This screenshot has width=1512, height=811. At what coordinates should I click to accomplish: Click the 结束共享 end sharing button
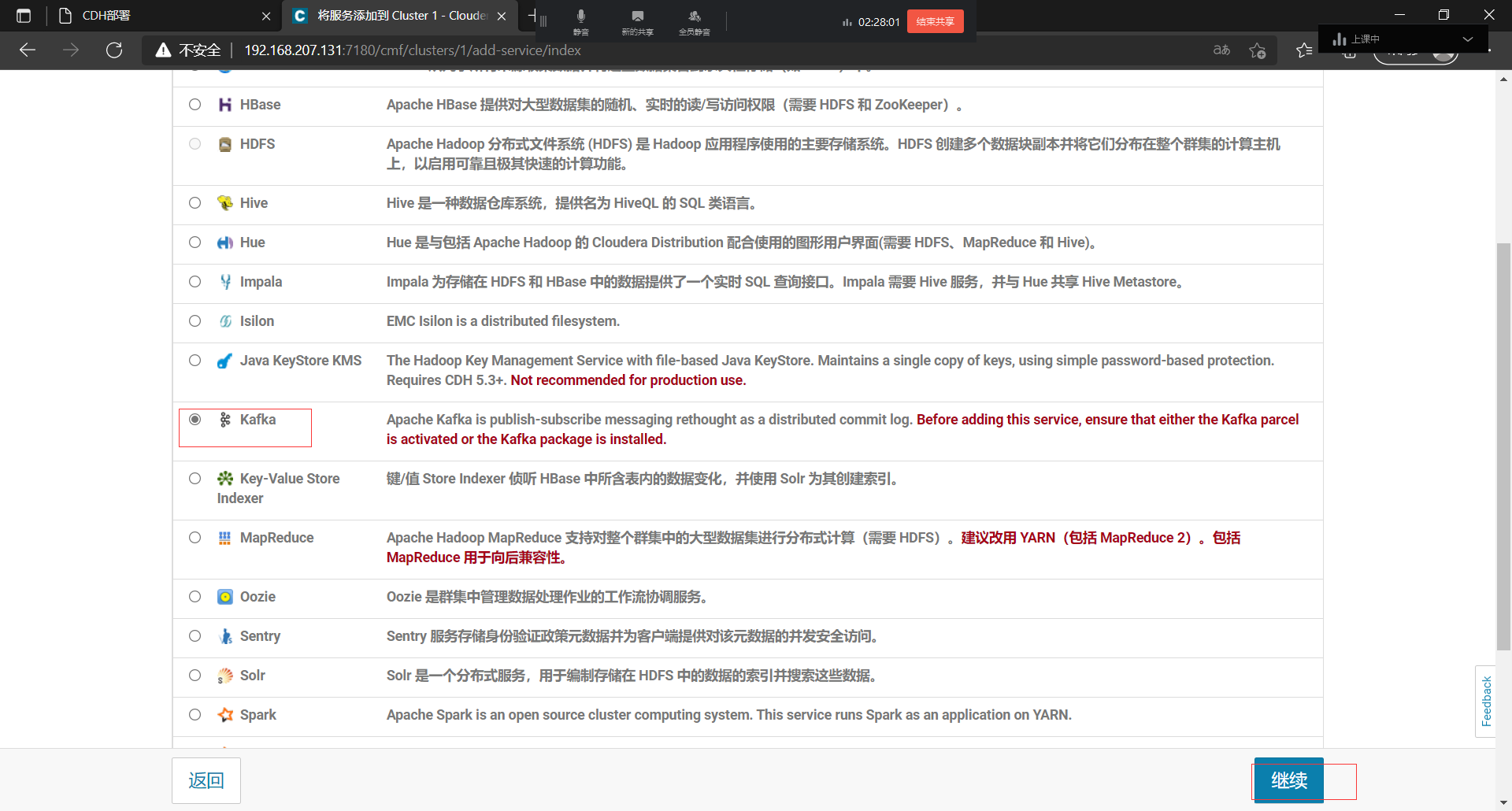pos(935,21)
